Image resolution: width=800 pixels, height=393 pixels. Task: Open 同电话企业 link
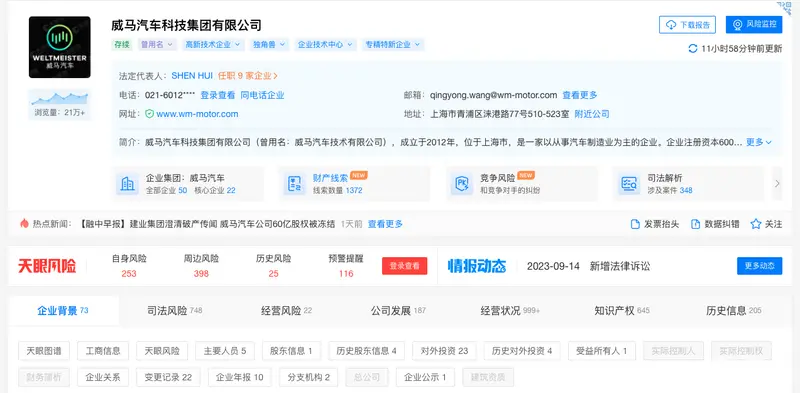[262, 95]
